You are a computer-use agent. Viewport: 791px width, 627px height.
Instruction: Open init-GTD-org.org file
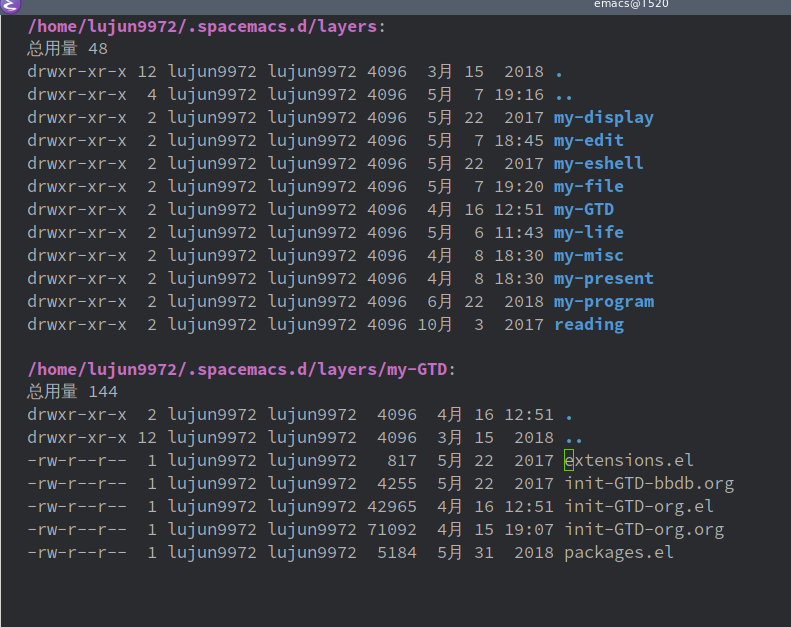643,530
